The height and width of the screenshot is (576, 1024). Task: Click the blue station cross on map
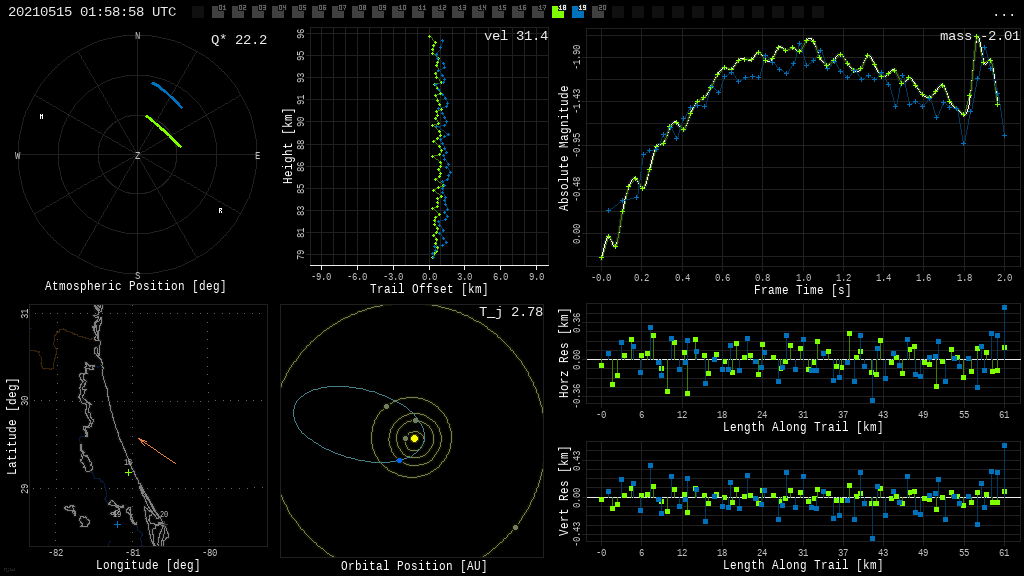[117, 524]
